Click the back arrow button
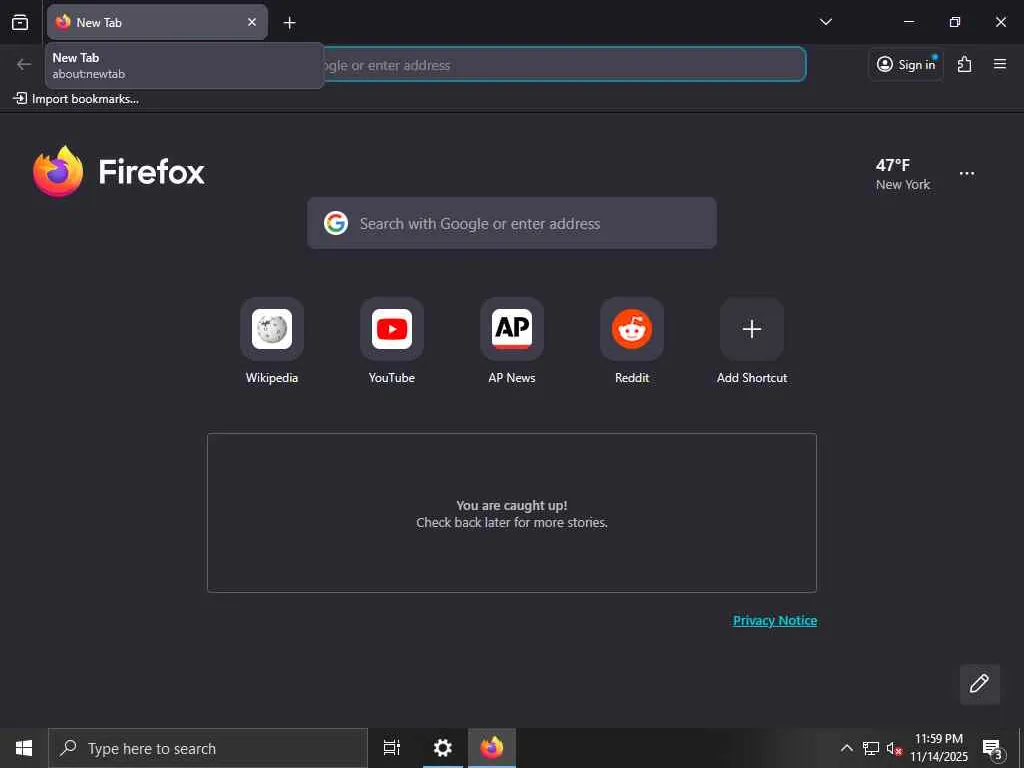 coord(24,64)
